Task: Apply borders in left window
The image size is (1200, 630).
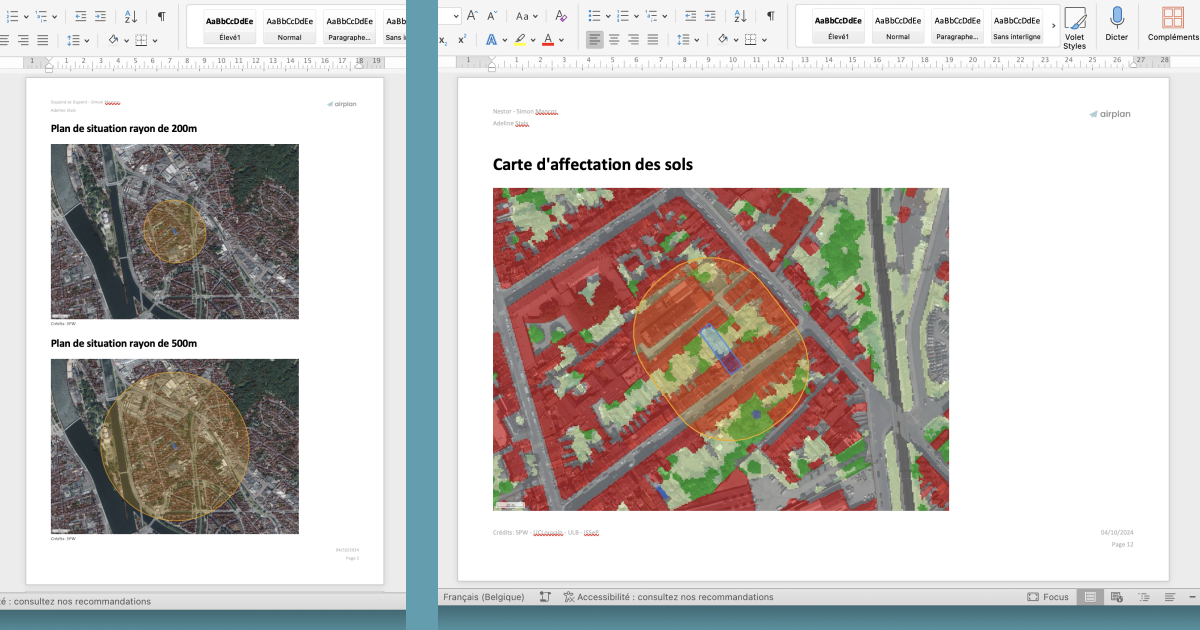Action: (x=141, y=39)
